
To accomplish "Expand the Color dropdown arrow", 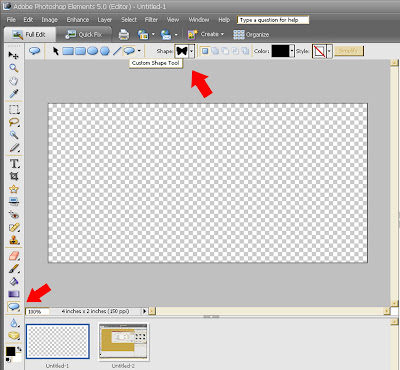I will (292, 51).
